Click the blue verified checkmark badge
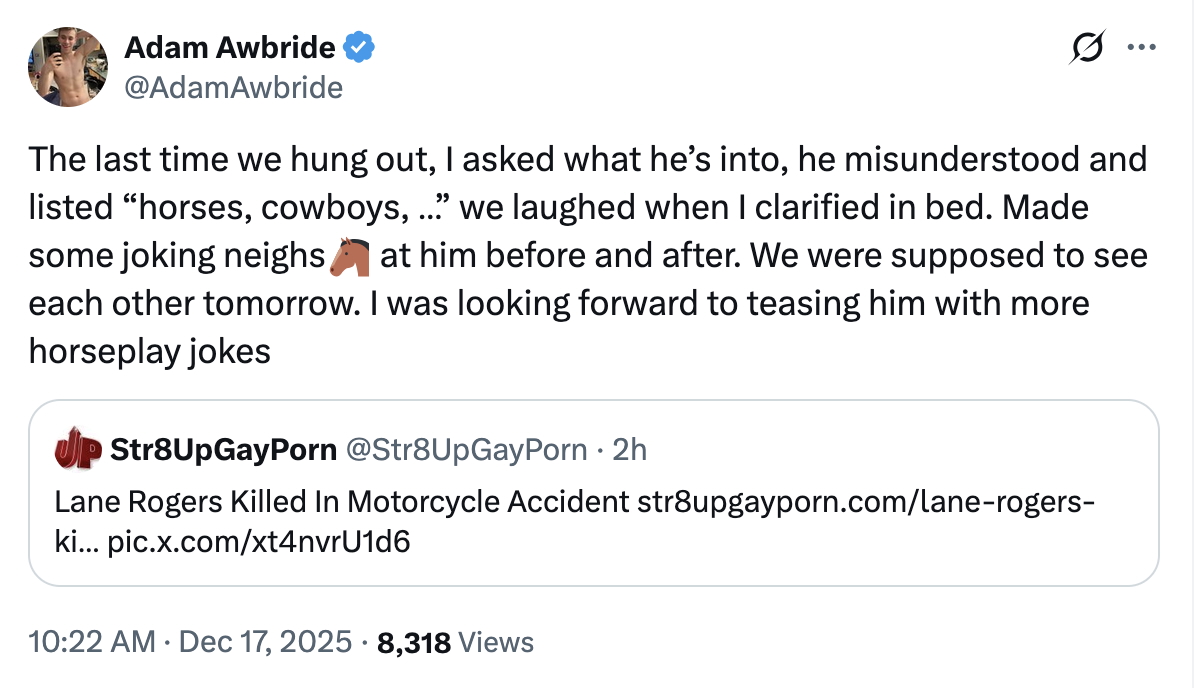The height and width of the screenshot is (688, 1196). (x=359, y=46)
